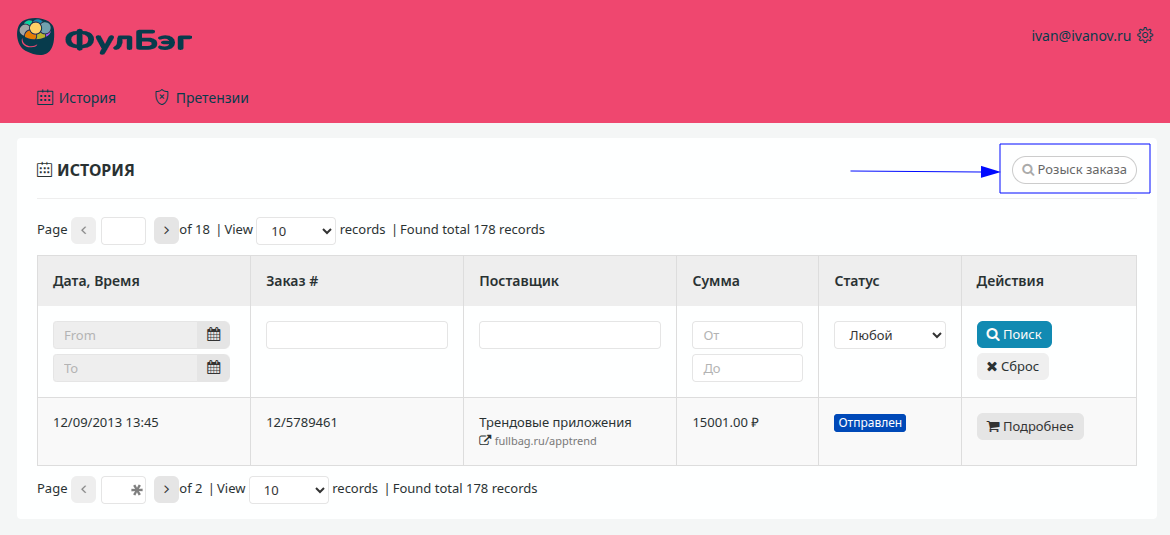
Task: Click the Сумма 'От' minimum field
Action: [x=747, y=335]
